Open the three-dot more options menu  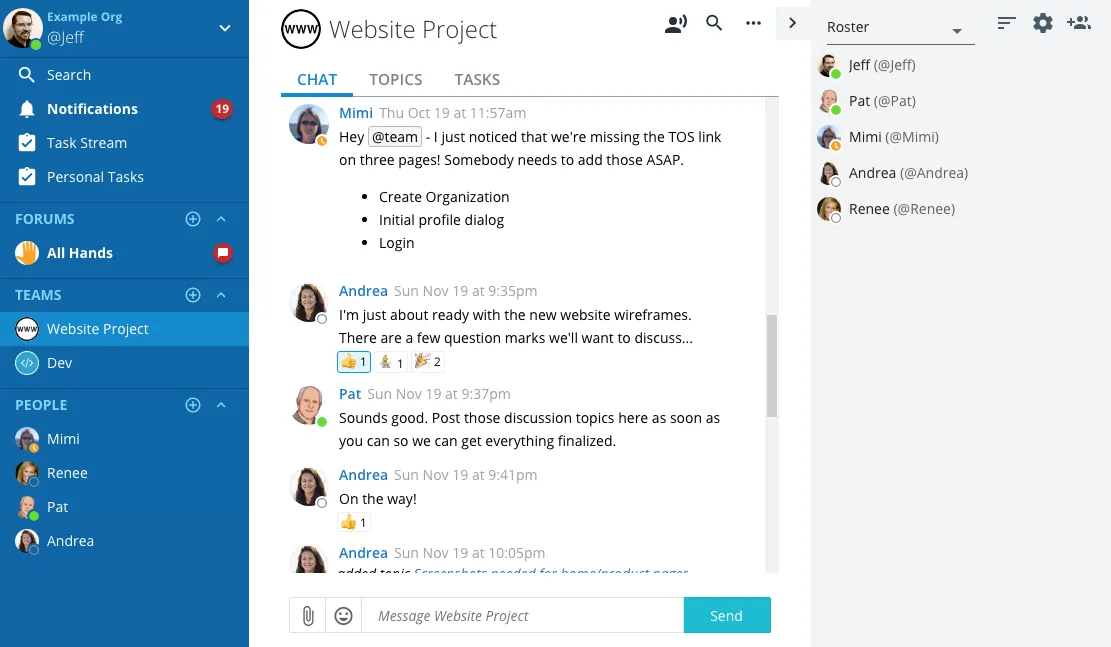(x=753, y=23)
